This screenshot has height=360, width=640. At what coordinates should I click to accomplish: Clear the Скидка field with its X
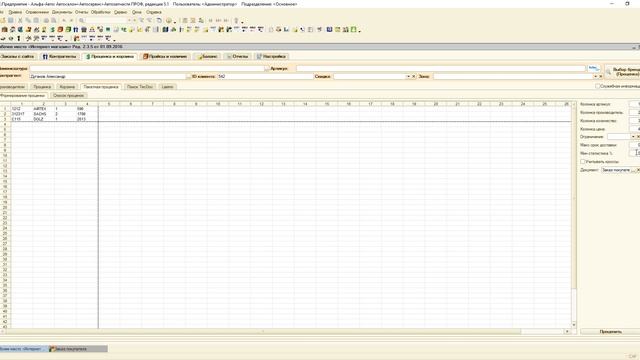click(x=413, y=76)
